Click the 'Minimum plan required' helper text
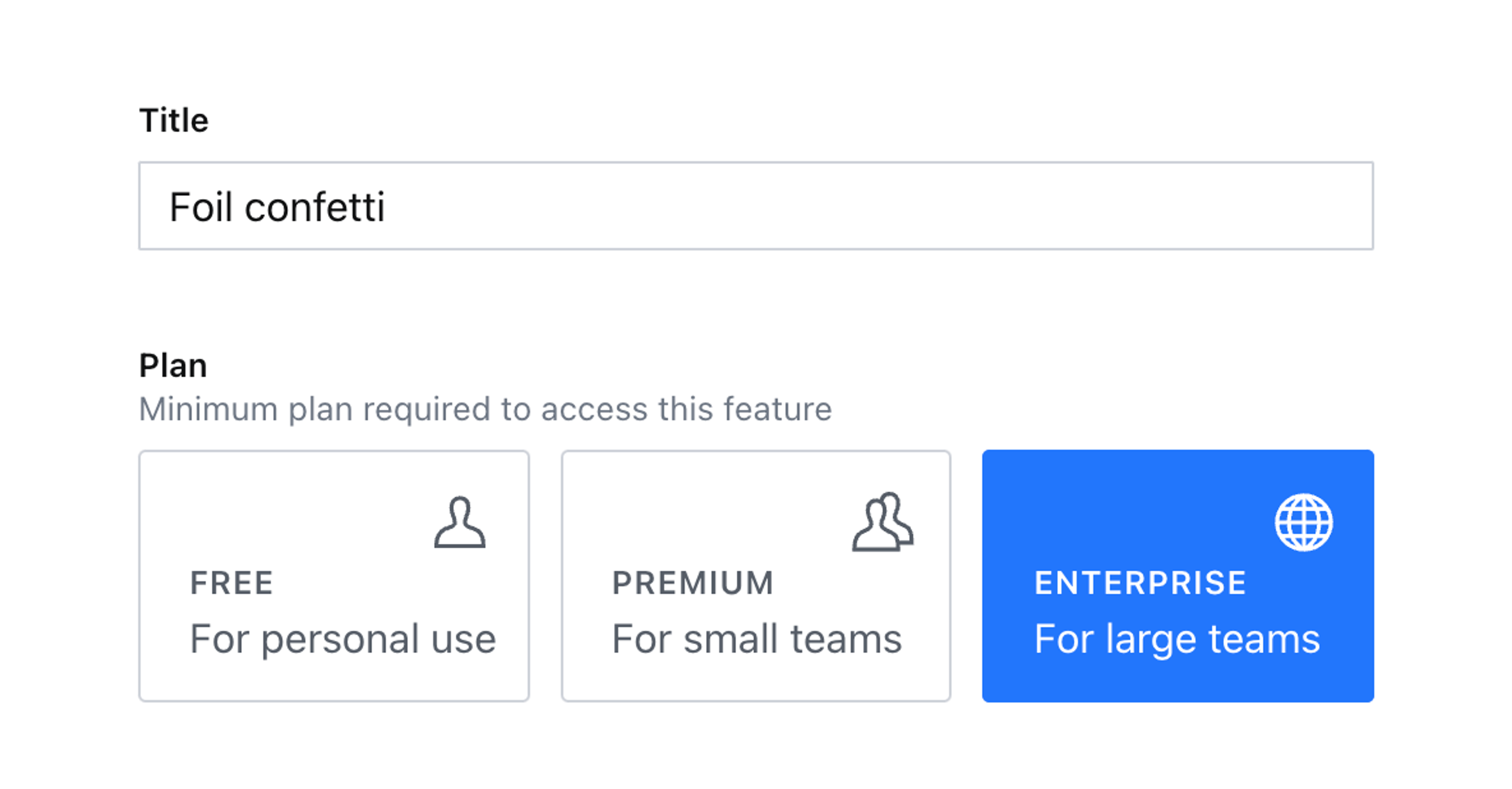The width and height of the screenshot is (1512, 789). click(x=485, y=409)
